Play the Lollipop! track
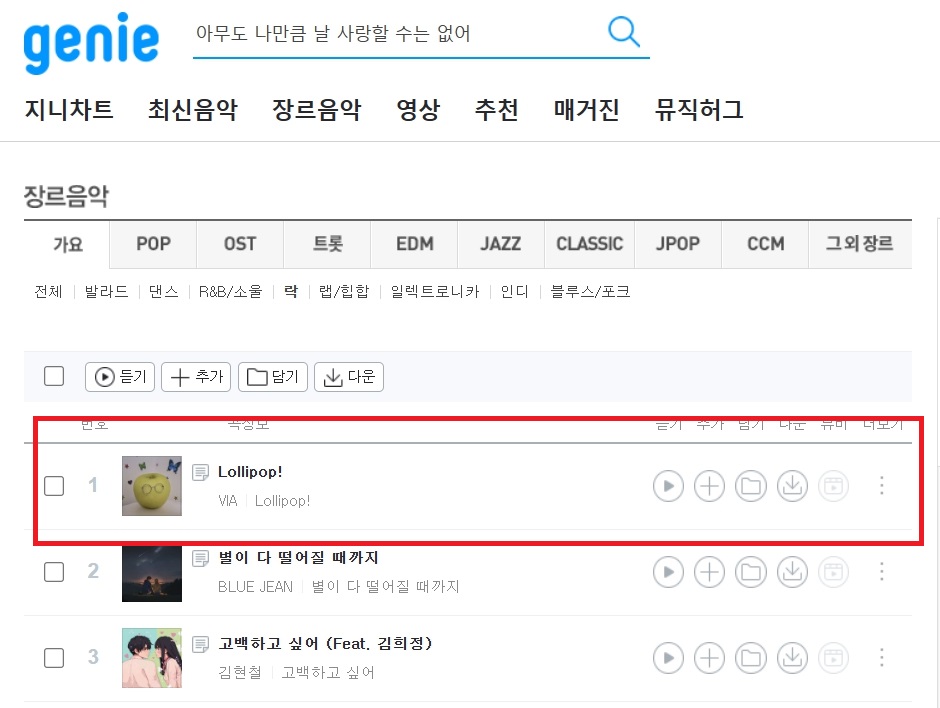This screenshot has height=708, width=940. (x=668, y=486)
